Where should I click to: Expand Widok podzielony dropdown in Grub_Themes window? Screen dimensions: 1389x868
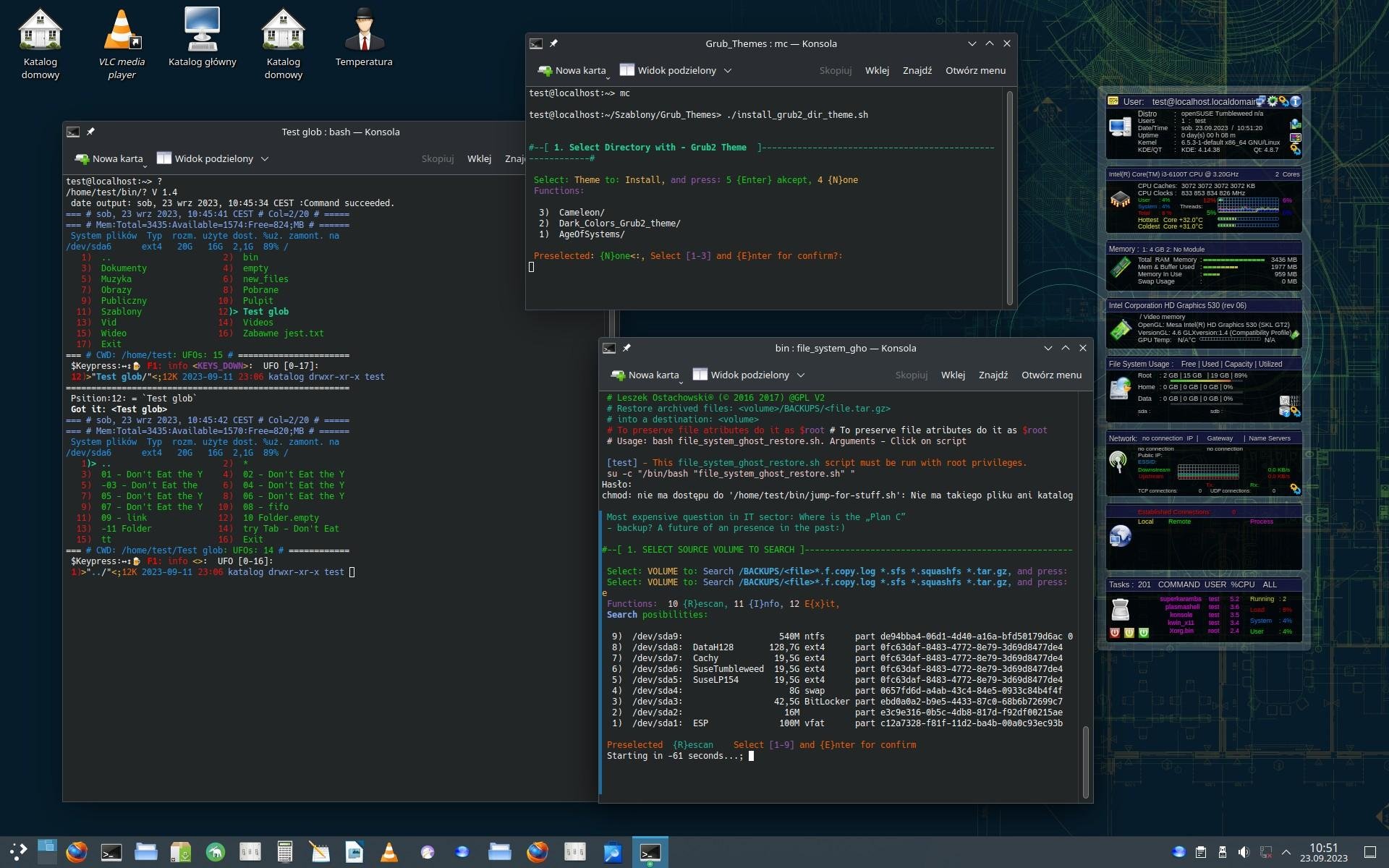[x=728, y=71]
